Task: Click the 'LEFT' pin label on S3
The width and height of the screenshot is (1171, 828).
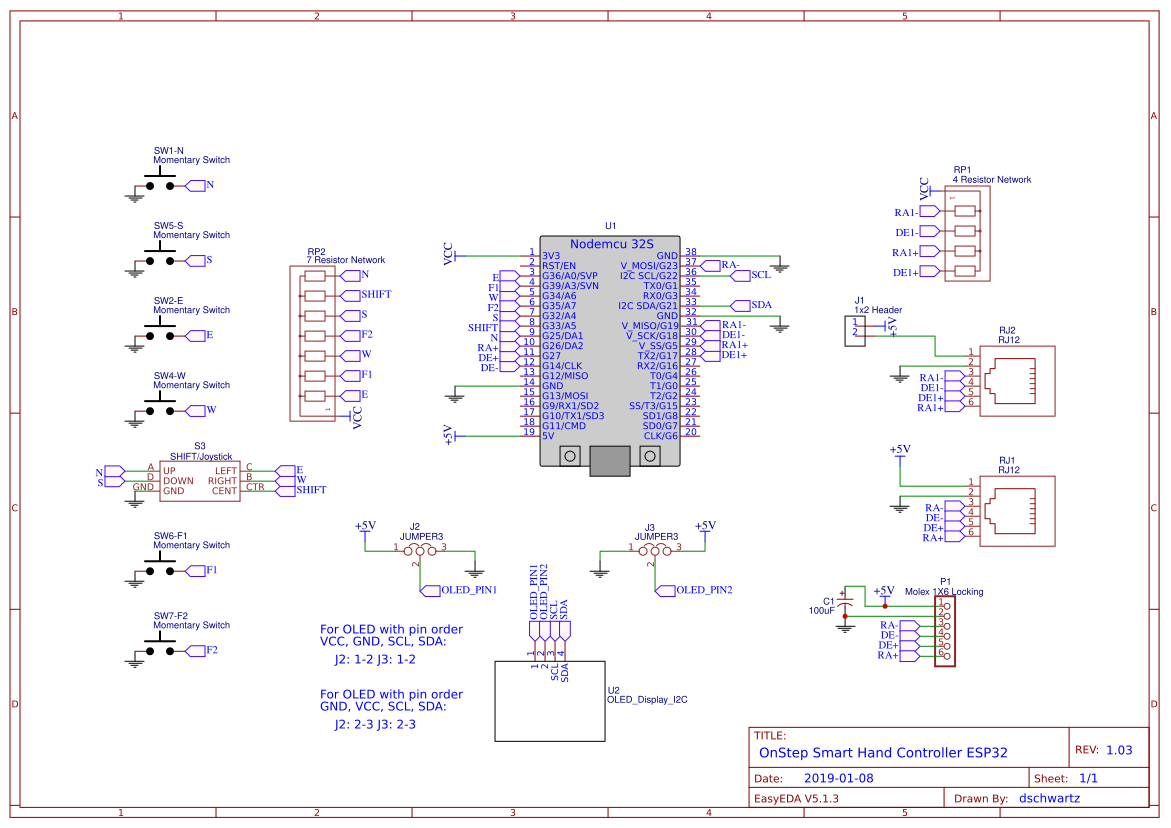Action: point(226,471)
